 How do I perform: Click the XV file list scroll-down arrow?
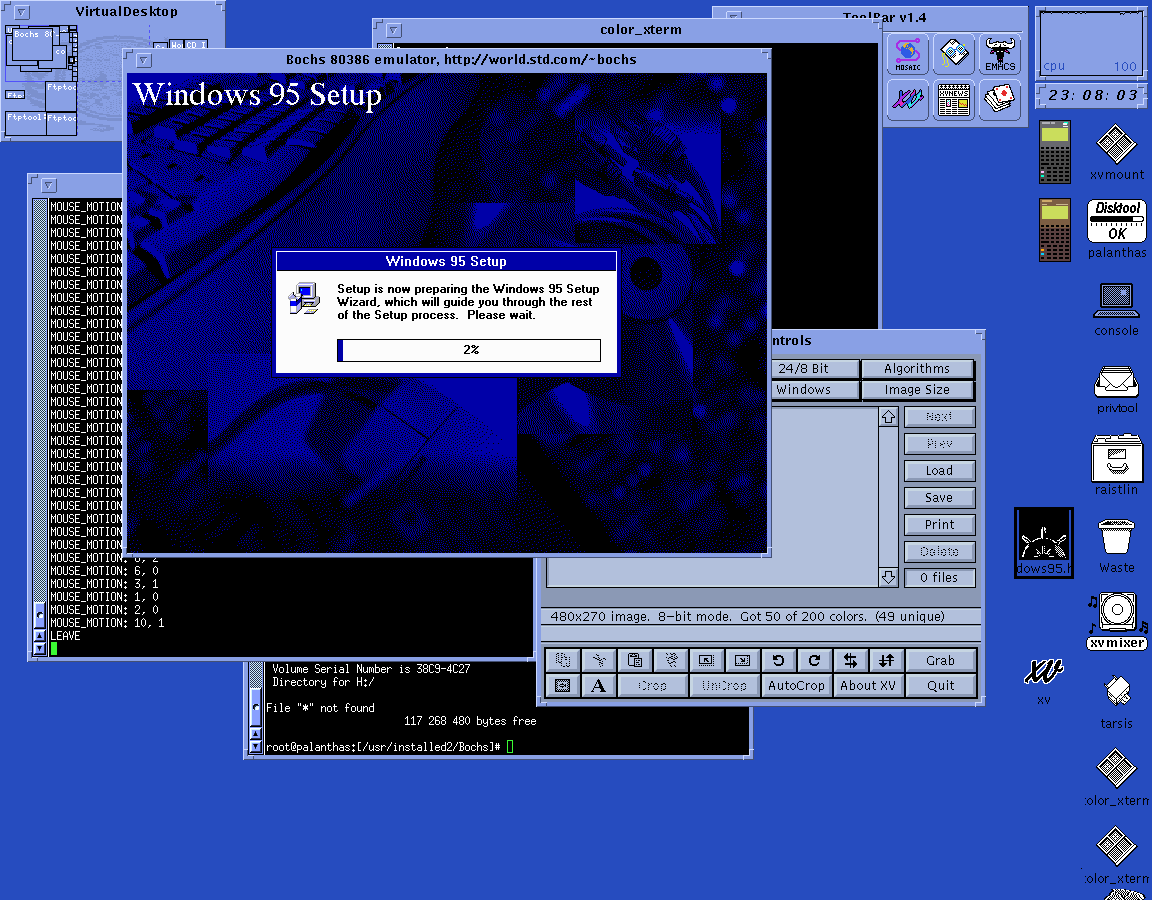(888, 577)
